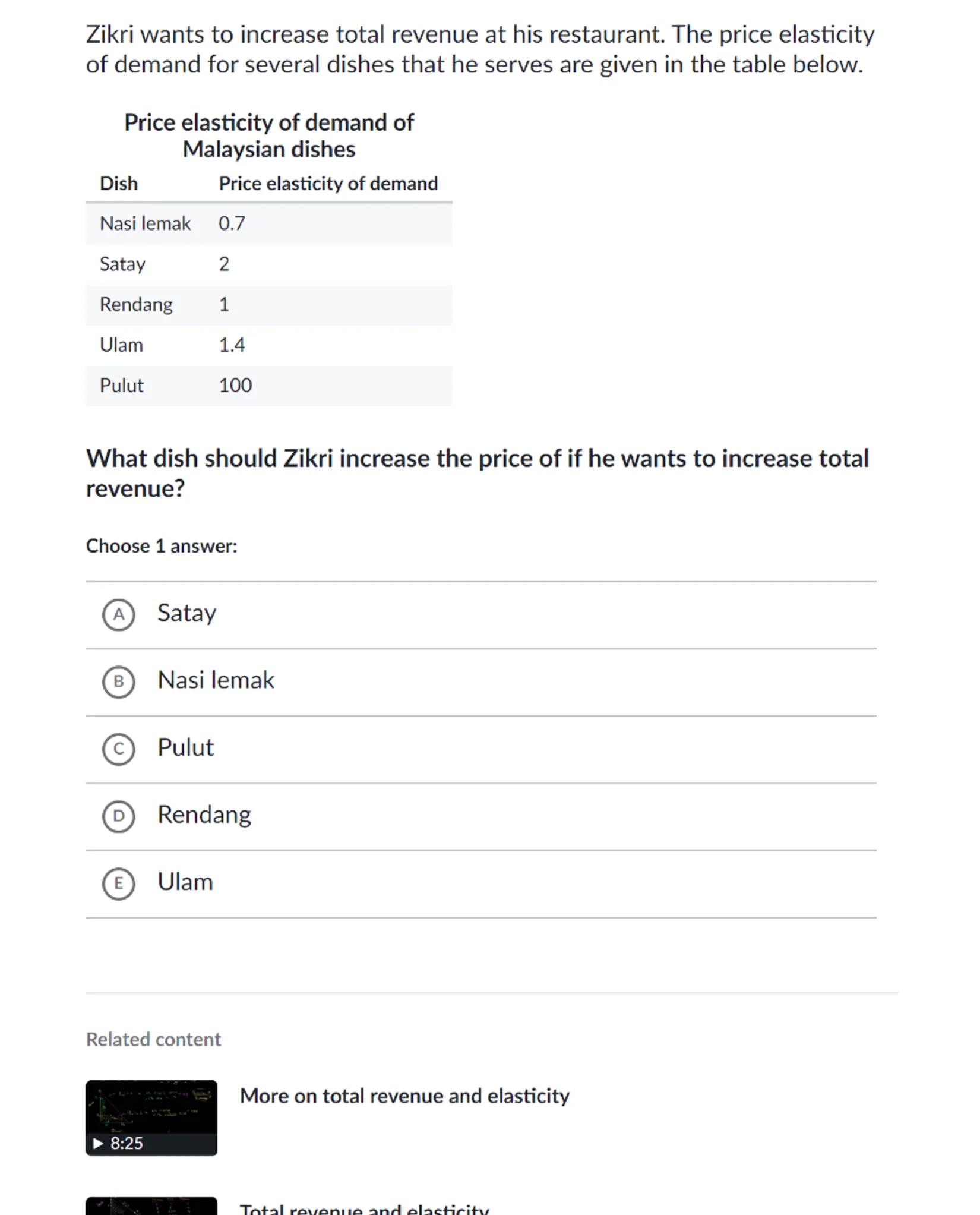Click Pulut's elasticity value 100 in table

point(235,386)
